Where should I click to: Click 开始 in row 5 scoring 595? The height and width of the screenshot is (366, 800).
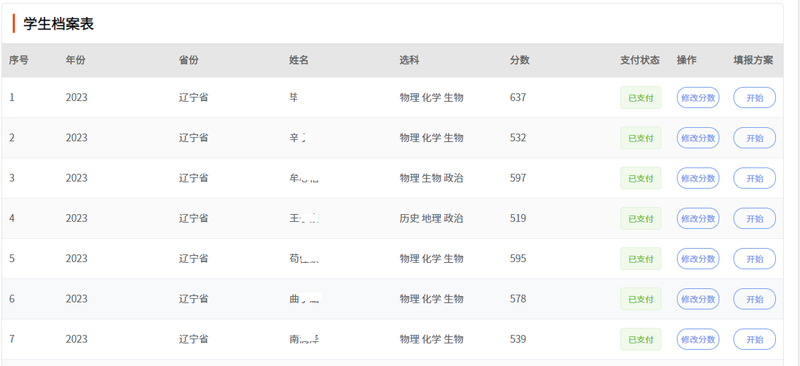pyautogui.click(x=755, y=259)
